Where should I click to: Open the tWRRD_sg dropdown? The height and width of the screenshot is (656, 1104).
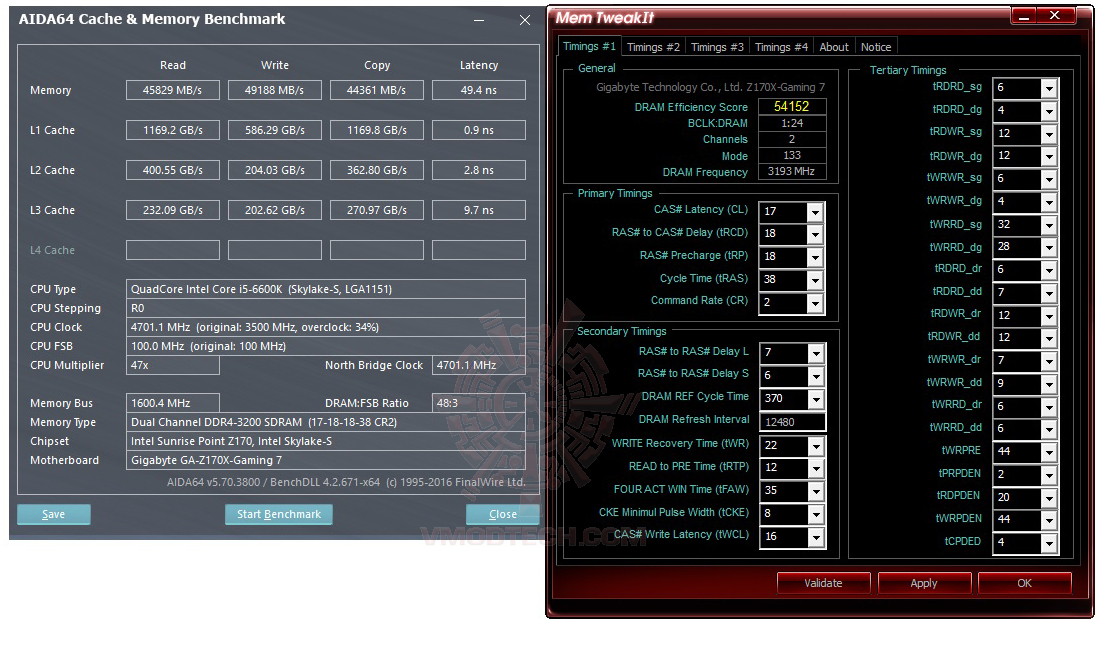pos(1049,225)
